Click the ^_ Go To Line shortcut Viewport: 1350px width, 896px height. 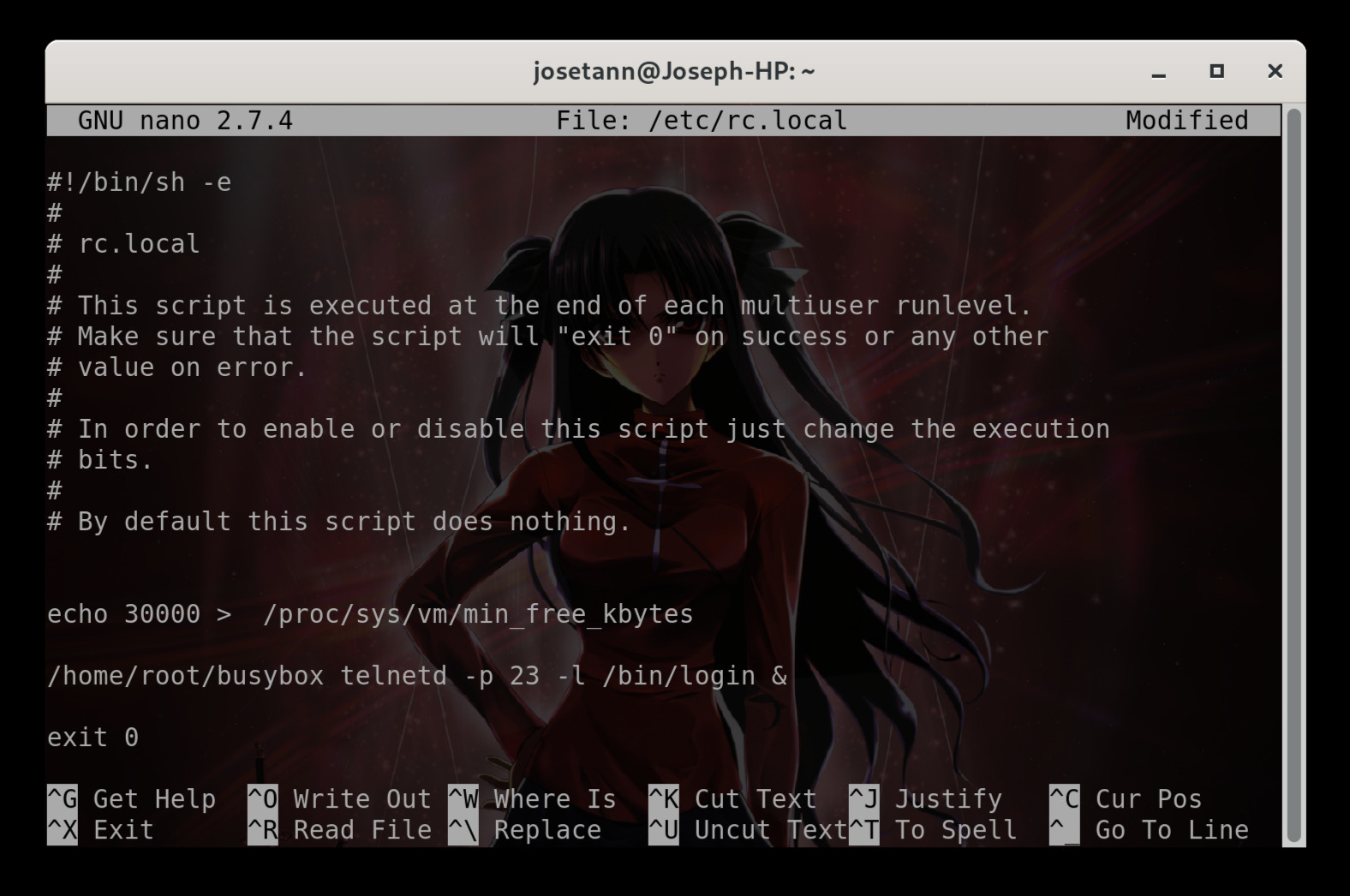point(1149,830)
